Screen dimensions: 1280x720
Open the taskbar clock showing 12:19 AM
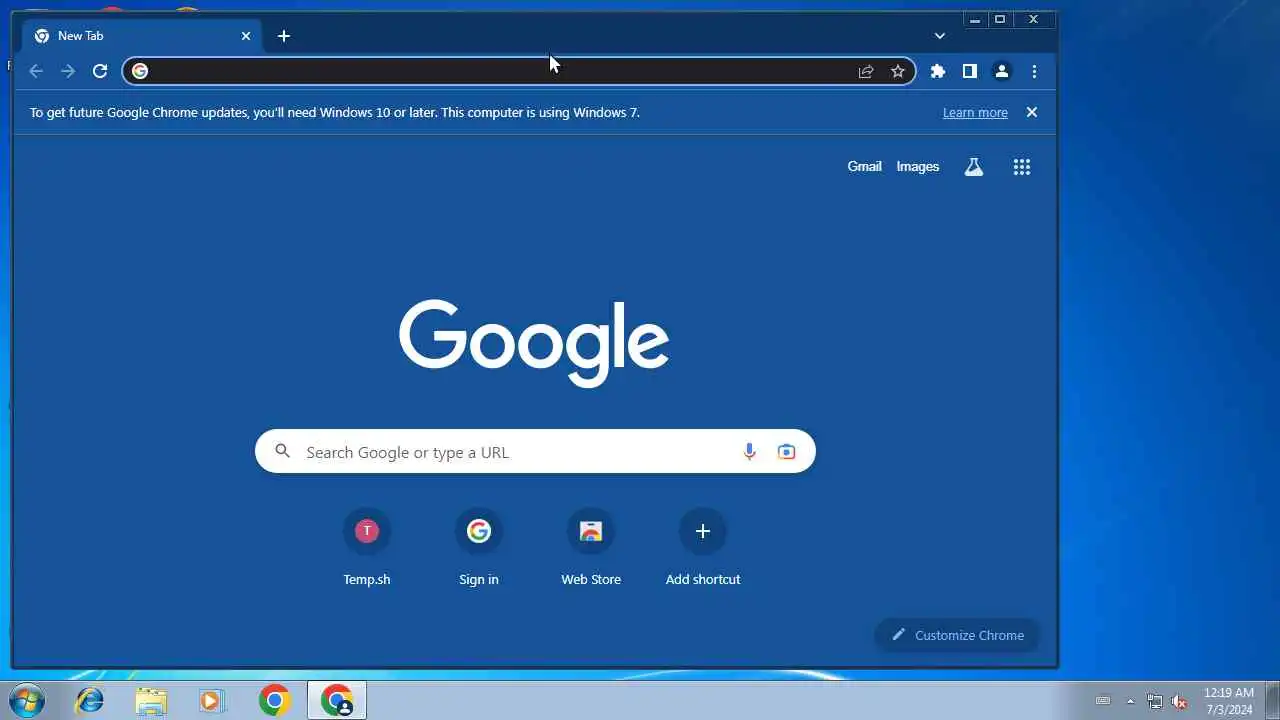1228,700
